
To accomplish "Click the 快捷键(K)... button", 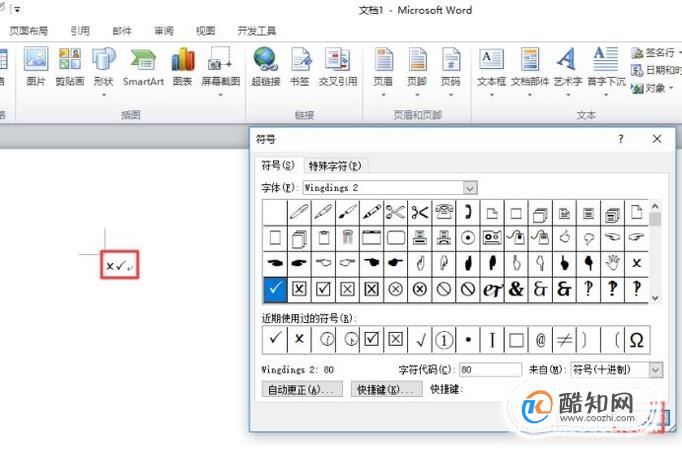I will (386, 389).
